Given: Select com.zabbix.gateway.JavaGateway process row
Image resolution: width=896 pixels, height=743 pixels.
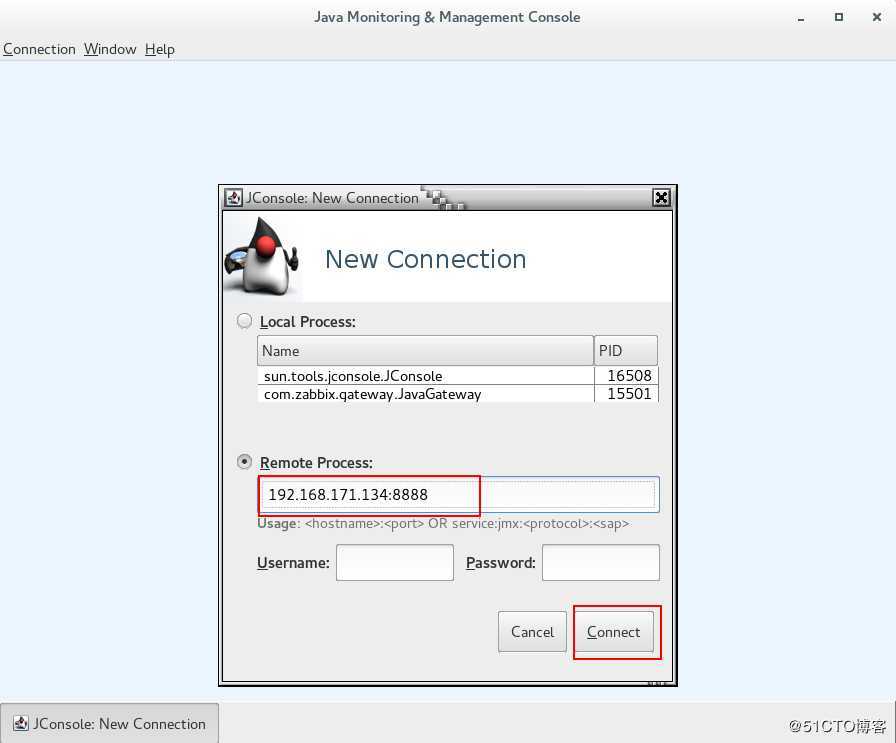Looking at the screenshot, I should [458, 394].
